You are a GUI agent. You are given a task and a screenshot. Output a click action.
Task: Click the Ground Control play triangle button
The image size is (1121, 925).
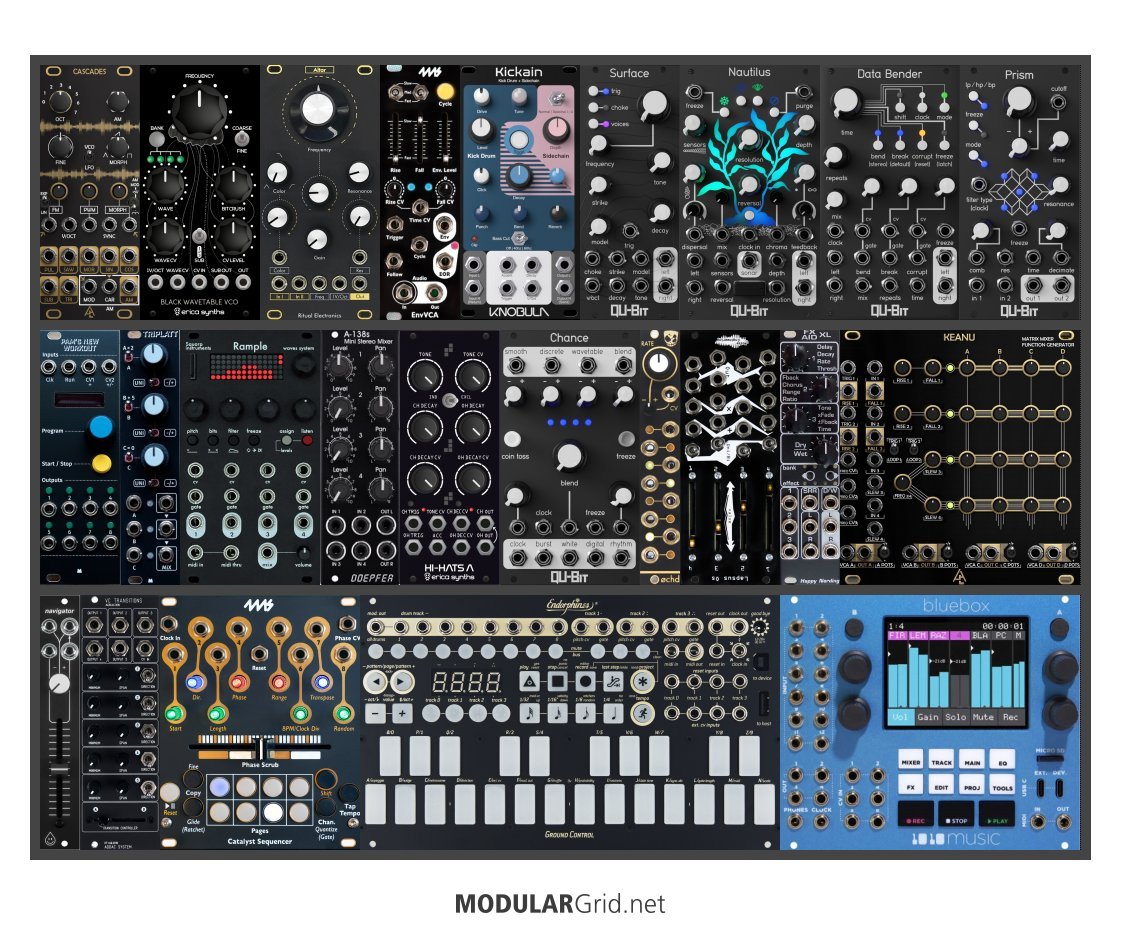[528, 681]
